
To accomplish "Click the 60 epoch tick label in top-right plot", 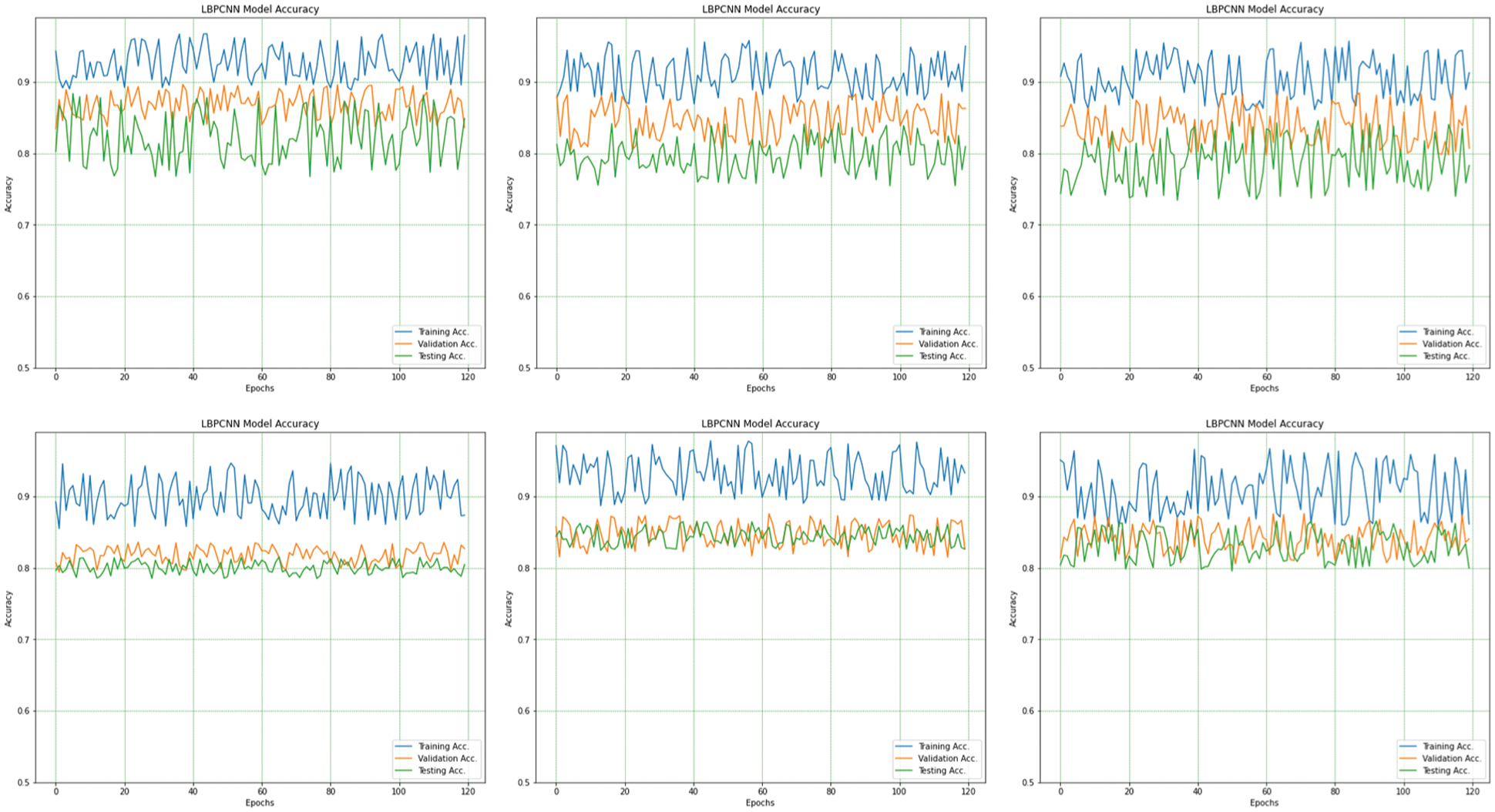I will click(x=1266, y=377).
